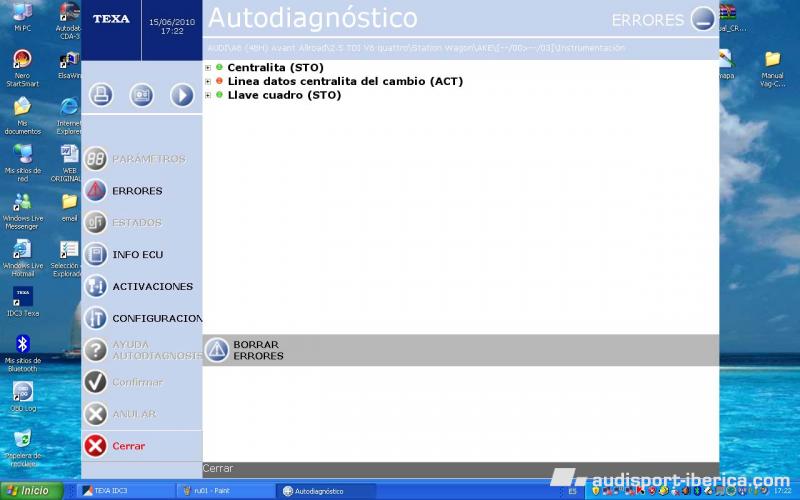Click the ANULAR cross icon
This screenshot has width=800, height=500.
tap(95, 414)
